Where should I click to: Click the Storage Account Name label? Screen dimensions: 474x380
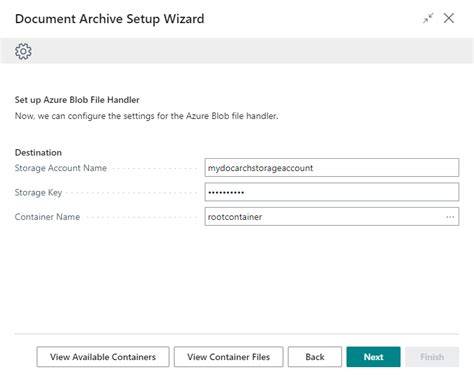click(61, 168)
